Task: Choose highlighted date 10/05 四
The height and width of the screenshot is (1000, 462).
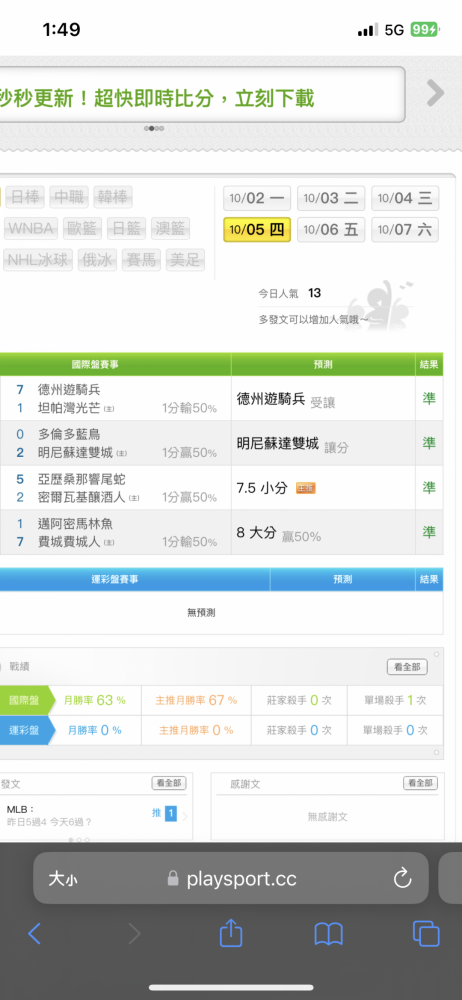Action: click(257, 230)
